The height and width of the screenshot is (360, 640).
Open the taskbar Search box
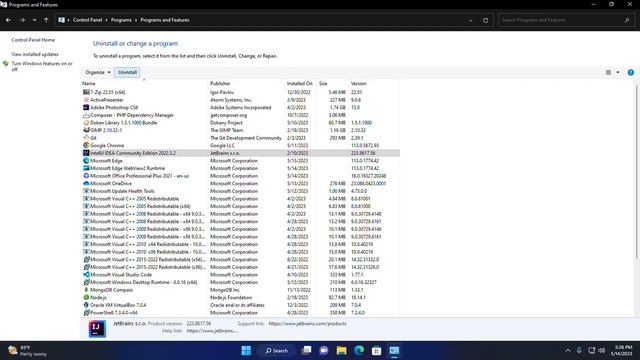[277, 351]
